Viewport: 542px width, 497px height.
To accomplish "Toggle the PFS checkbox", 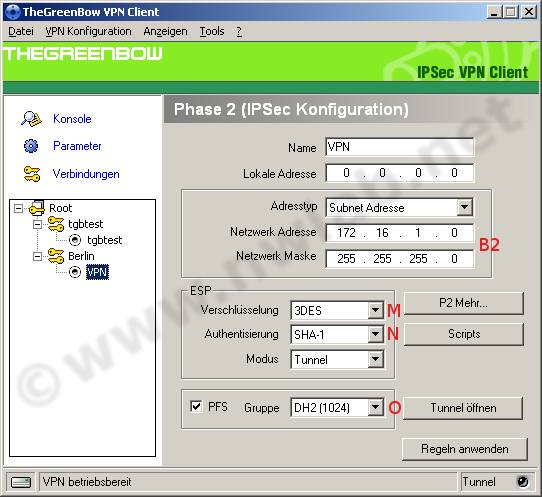I will coord(196,406).
